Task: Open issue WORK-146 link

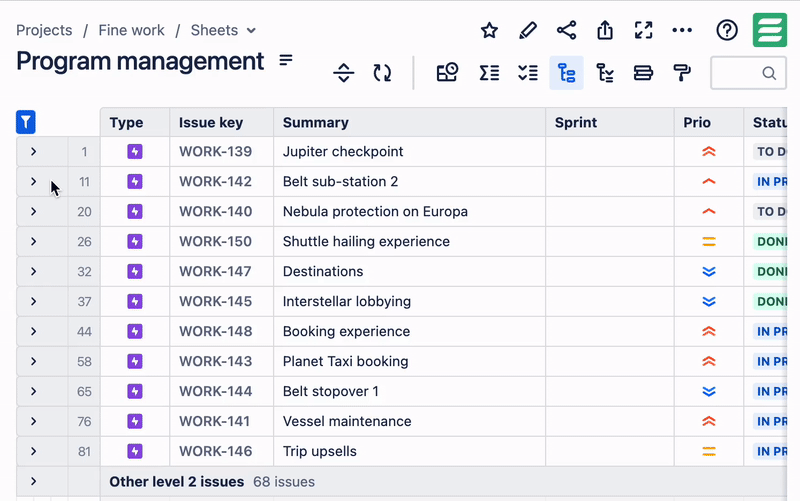Action: (x=215, y=451)
